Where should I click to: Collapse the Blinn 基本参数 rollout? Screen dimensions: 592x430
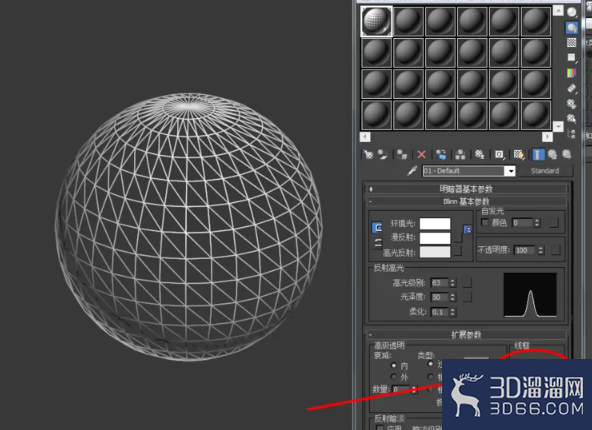tap(467, 201)
